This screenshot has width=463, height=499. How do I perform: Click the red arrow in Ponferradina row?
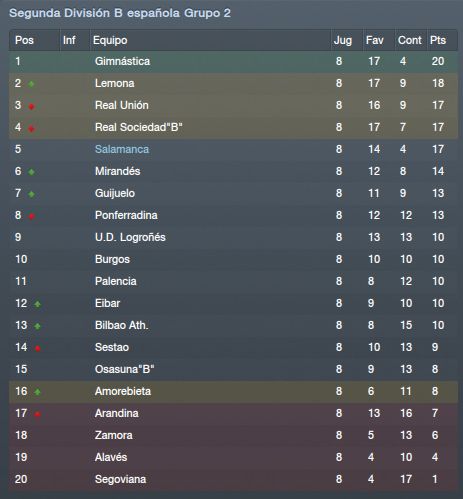(x=31, y=216)
